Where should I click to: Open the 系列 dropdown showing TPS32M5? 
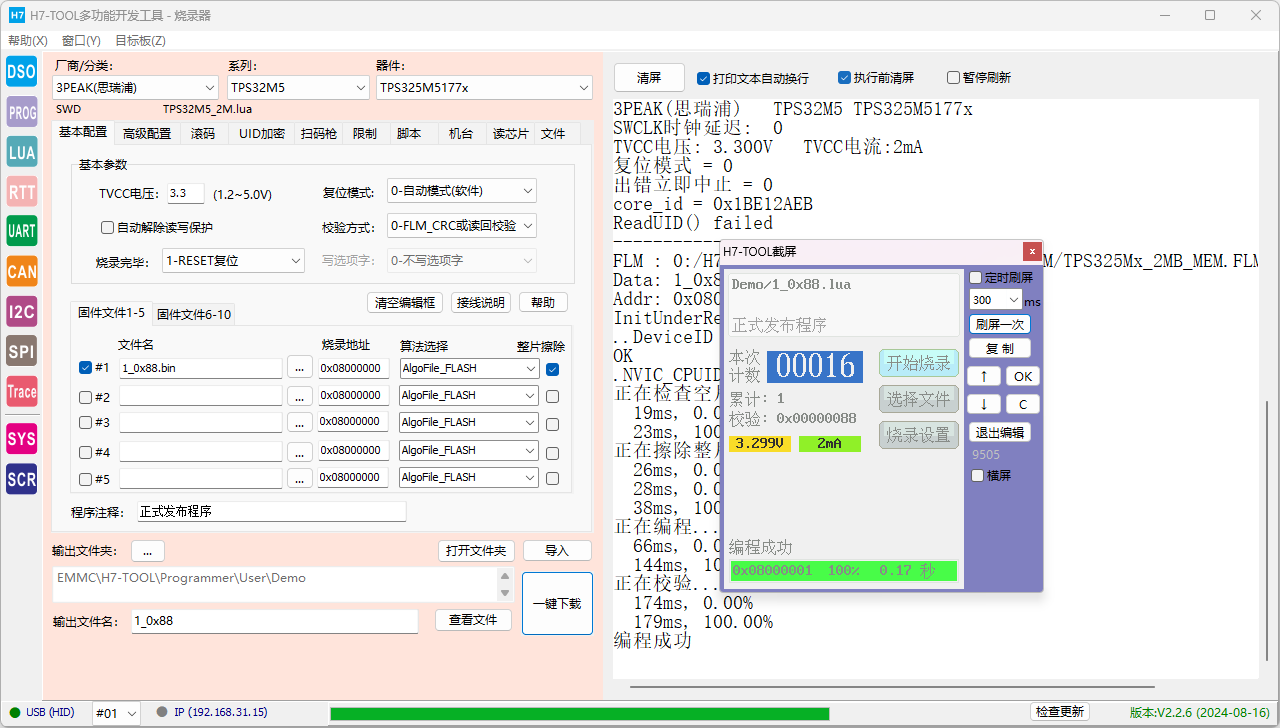coord(298,88)
